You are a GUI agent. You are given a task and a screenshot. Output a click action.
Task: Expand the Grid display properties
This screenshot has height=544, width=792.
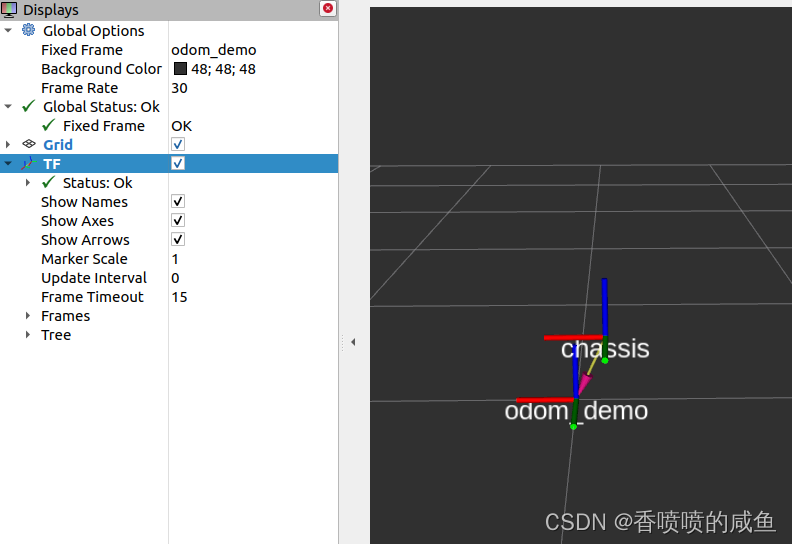coord(8,144)
